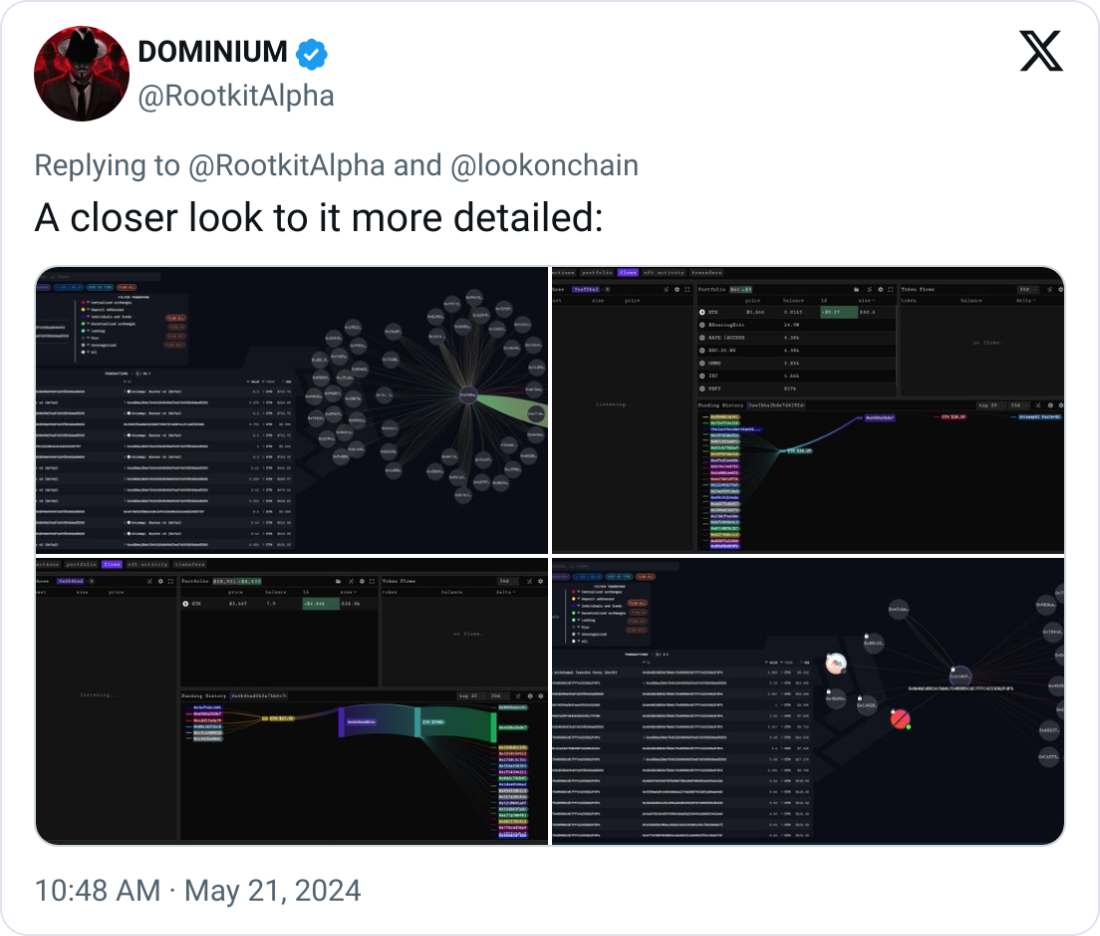1100x936 pixels.
Task: Click the green +$9.27 cell in top-right portfolio
Action: click(836, 312)
